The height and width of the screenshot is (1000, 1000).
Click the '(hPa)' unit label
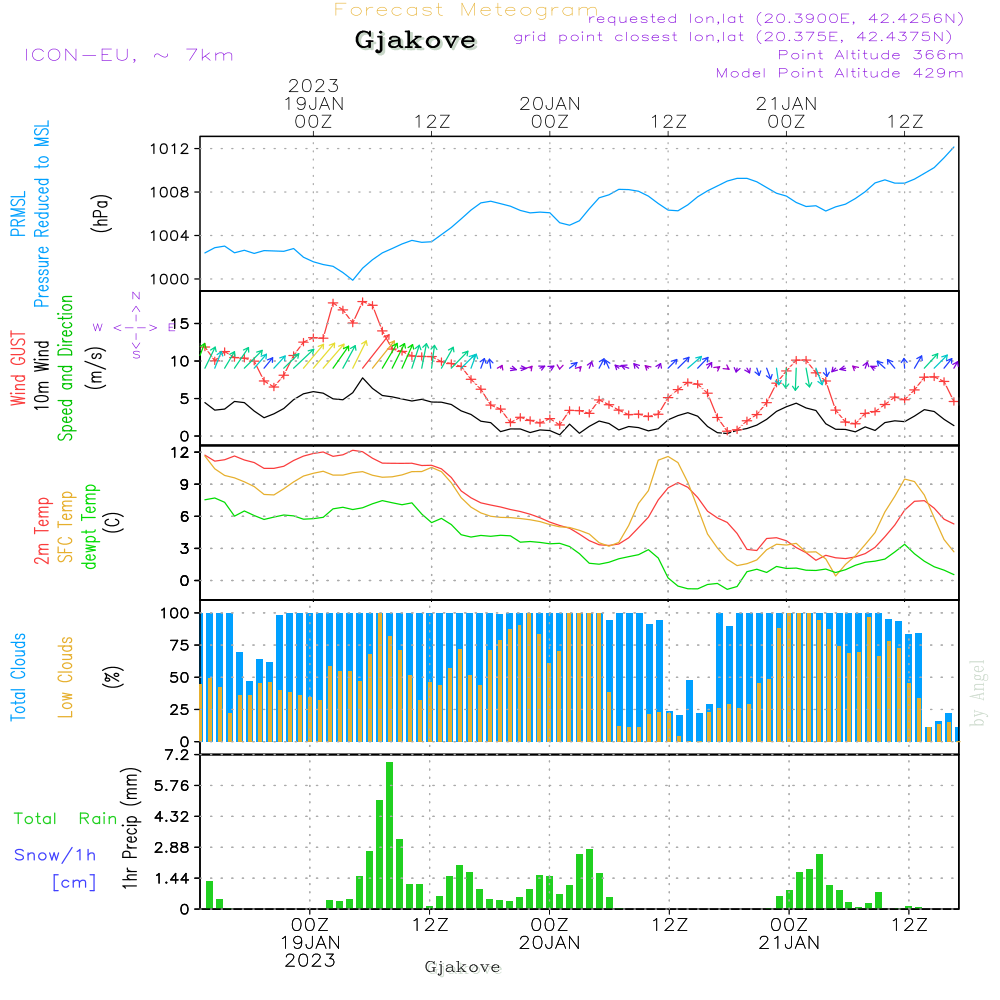tap(101, 214)
